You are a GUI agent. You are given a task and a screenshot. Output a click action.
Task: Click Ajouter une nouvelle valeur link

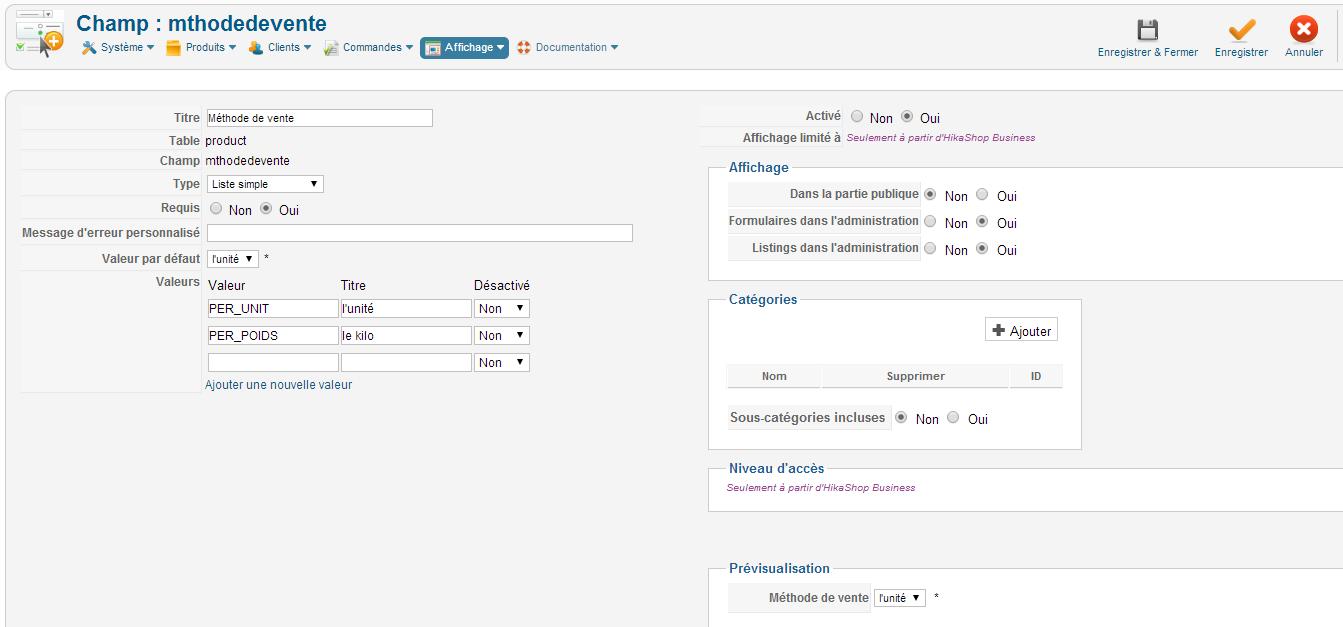tap(278, 385)
